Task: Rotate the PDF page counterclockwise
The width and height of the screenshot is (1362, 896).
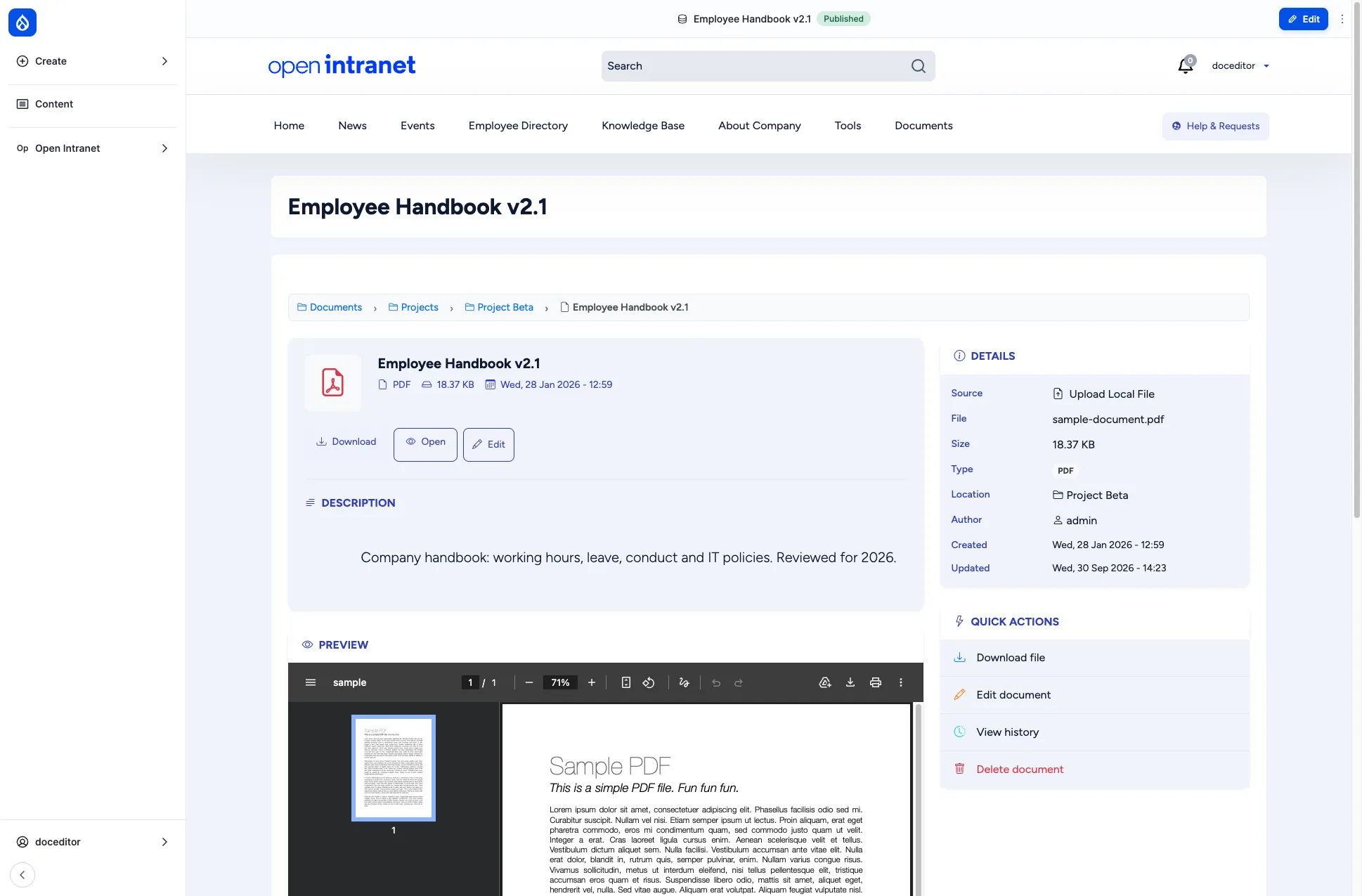Action: click(649, 682)
